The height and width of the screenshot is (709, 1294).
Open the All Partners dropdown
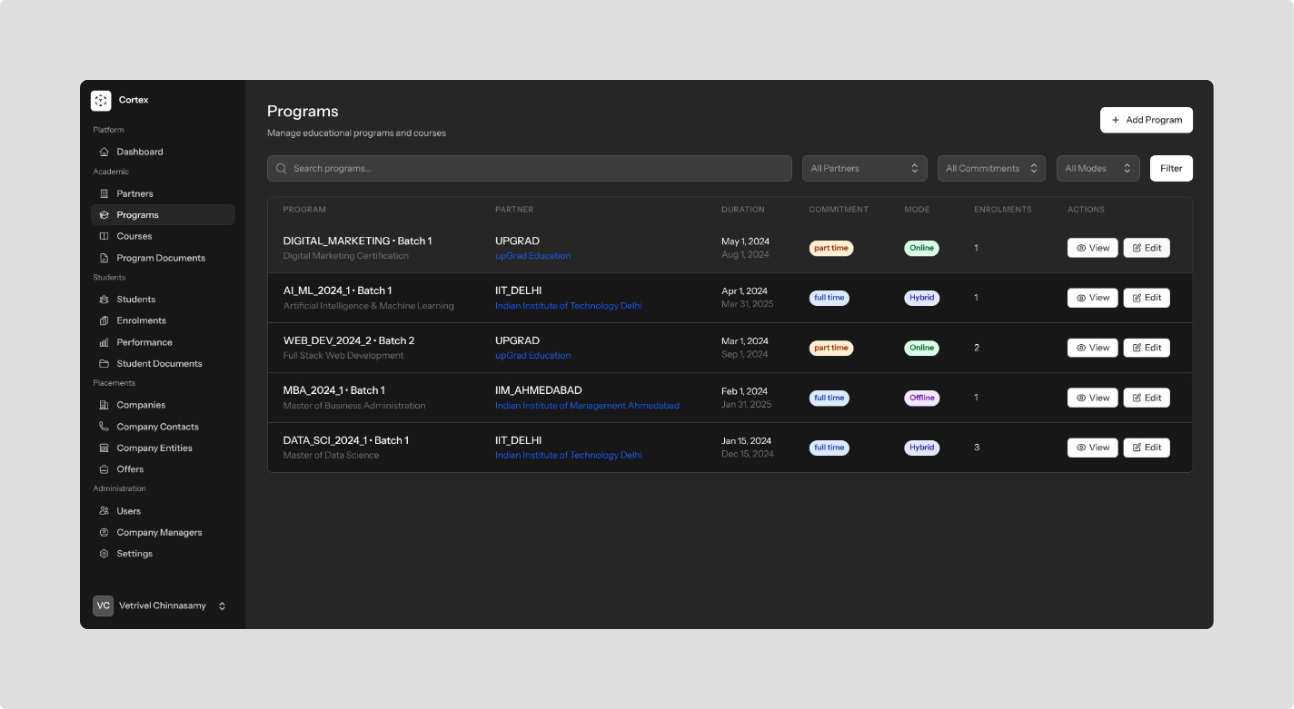click(865, 168)
